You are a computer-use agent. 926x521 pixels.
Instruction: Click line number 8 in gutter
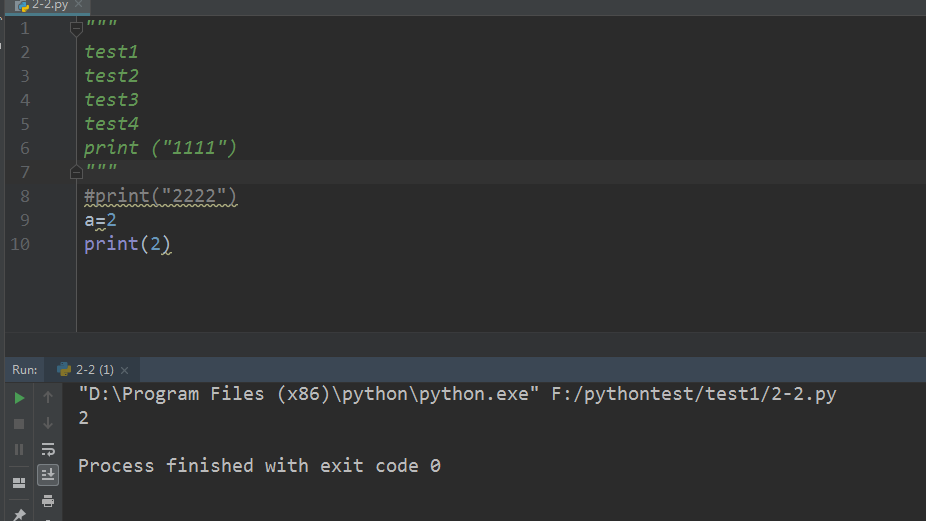25,196
